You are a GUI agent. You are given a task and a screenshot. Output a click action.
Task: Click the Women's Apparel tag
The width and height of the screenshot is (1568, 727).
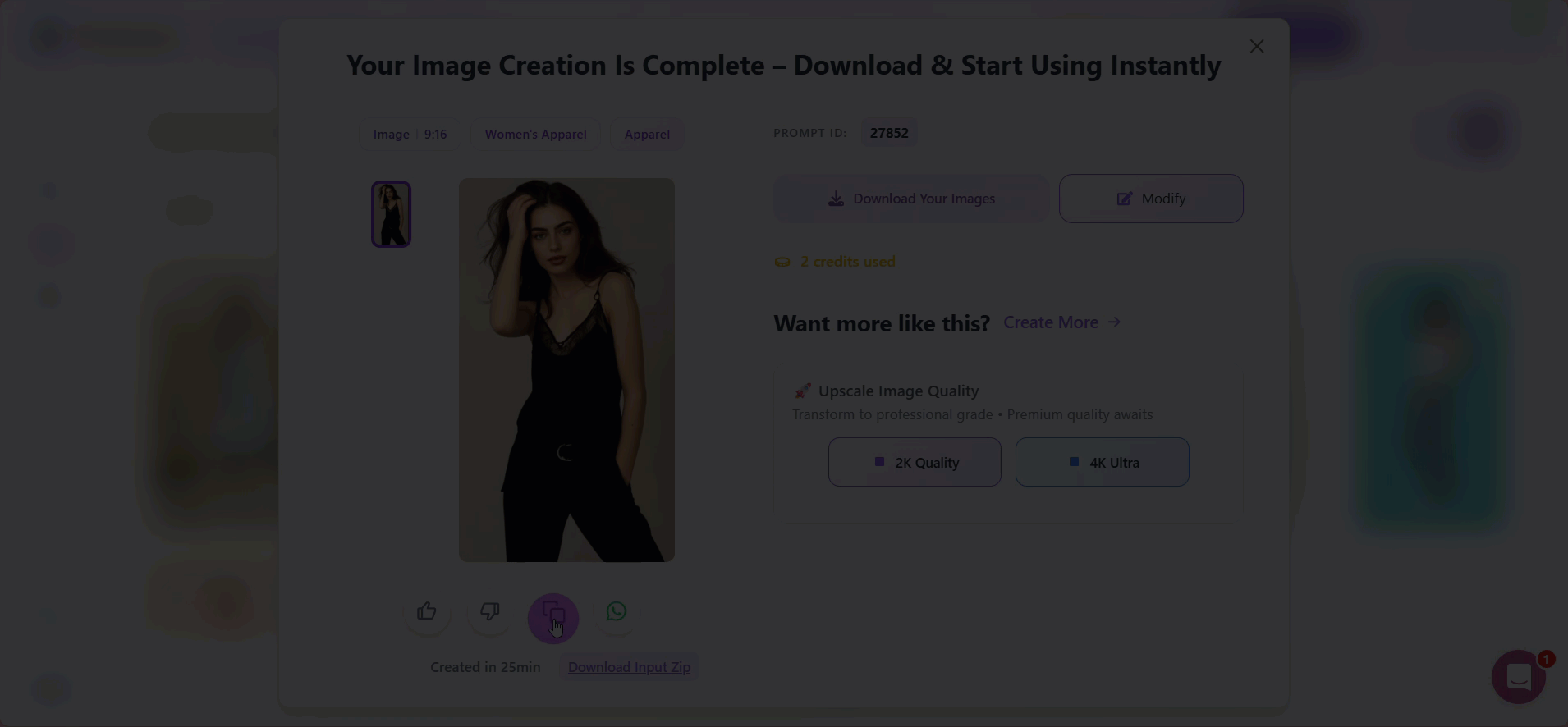(535, 135)
